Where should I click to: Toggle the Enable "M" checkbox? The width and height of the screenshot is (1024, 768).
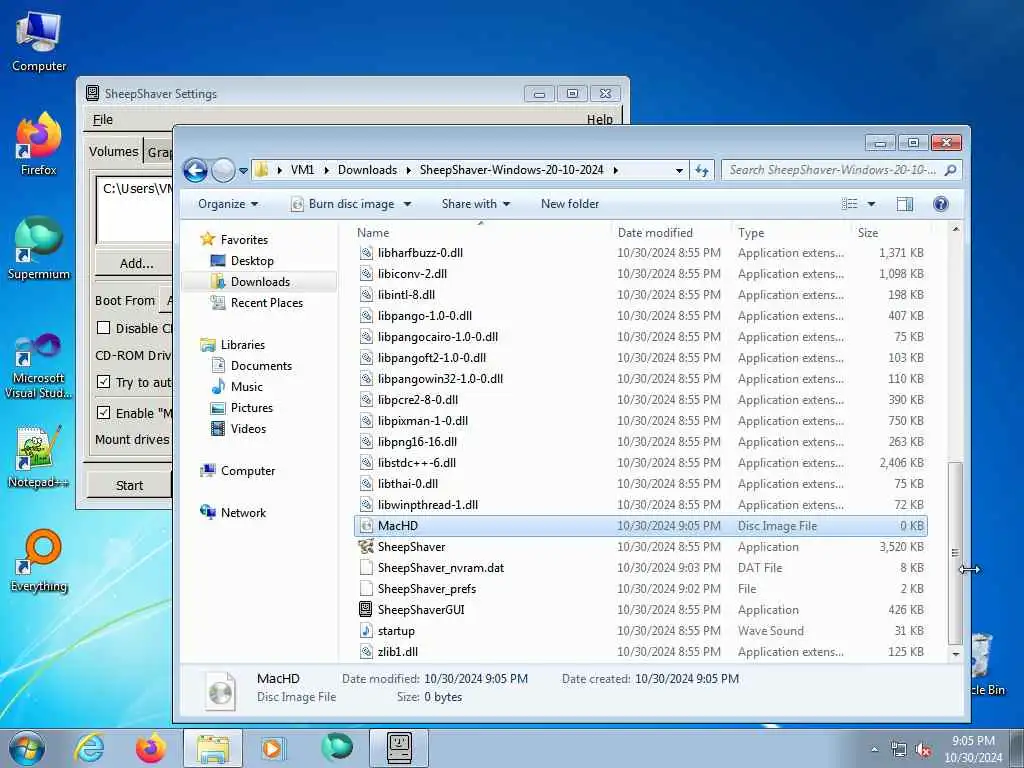point(103,412)
